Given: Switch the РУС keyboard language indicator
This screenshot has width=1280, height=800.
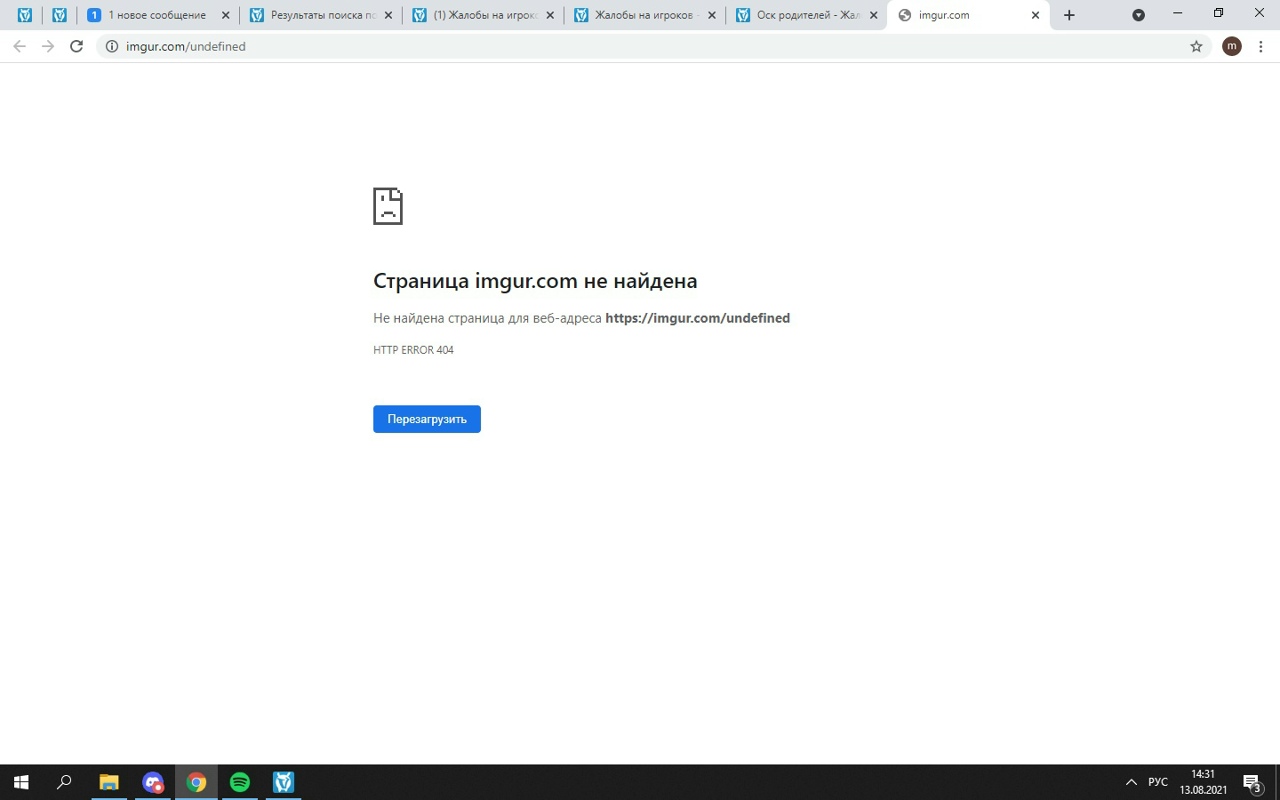Looking at the screenshot, I should 1158,782.
